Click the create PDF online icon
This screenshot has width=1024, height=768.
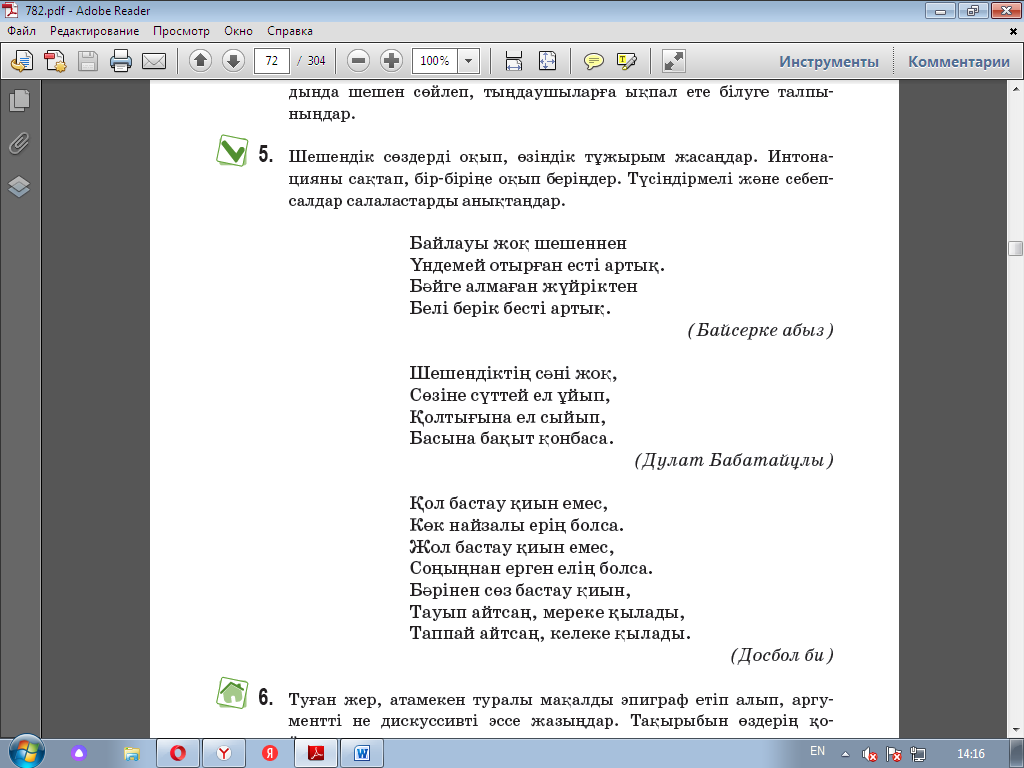point(22,61)
